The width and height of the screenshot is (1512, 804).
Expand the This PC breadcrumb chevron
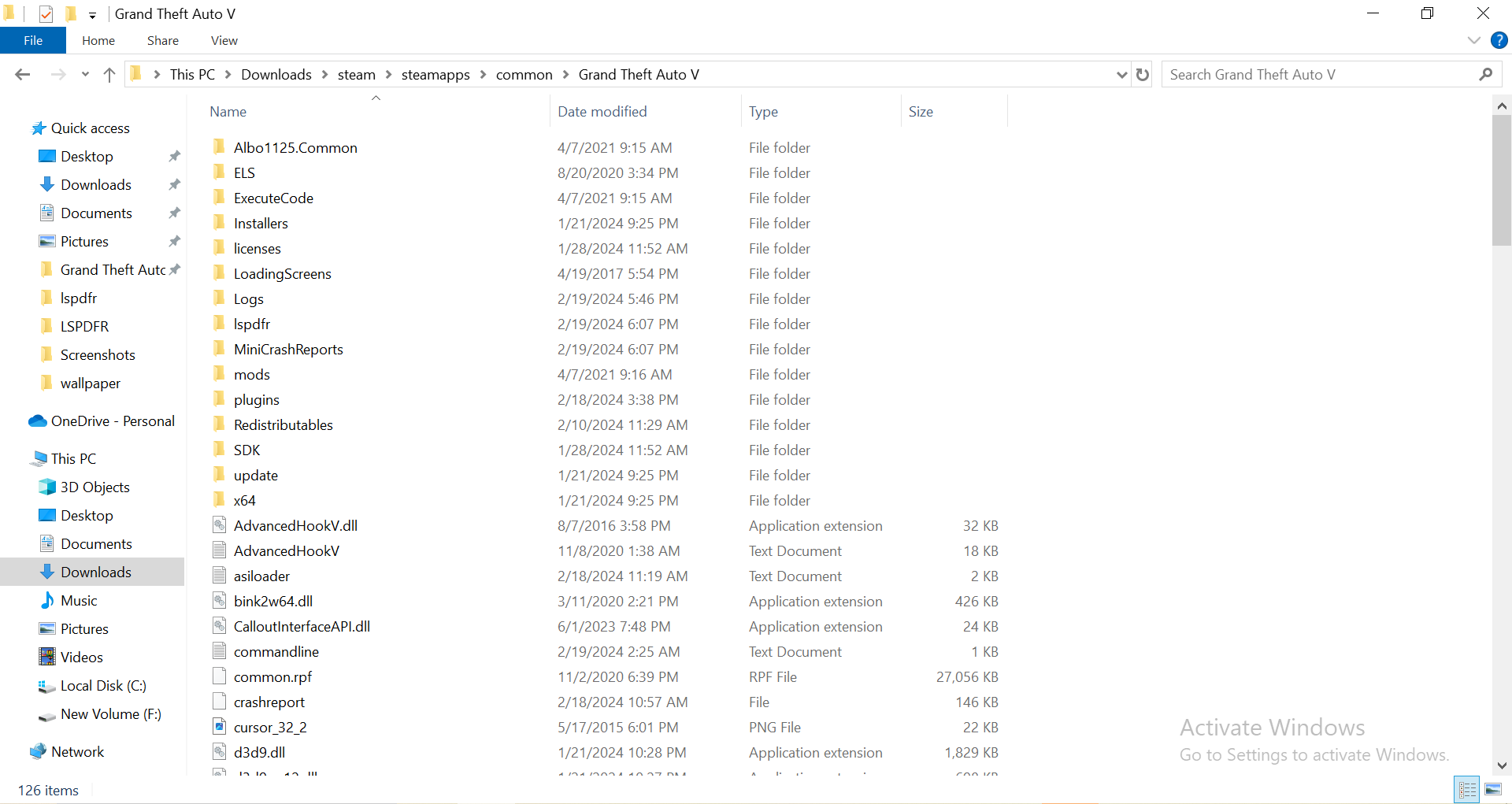(x=228, y=75)
